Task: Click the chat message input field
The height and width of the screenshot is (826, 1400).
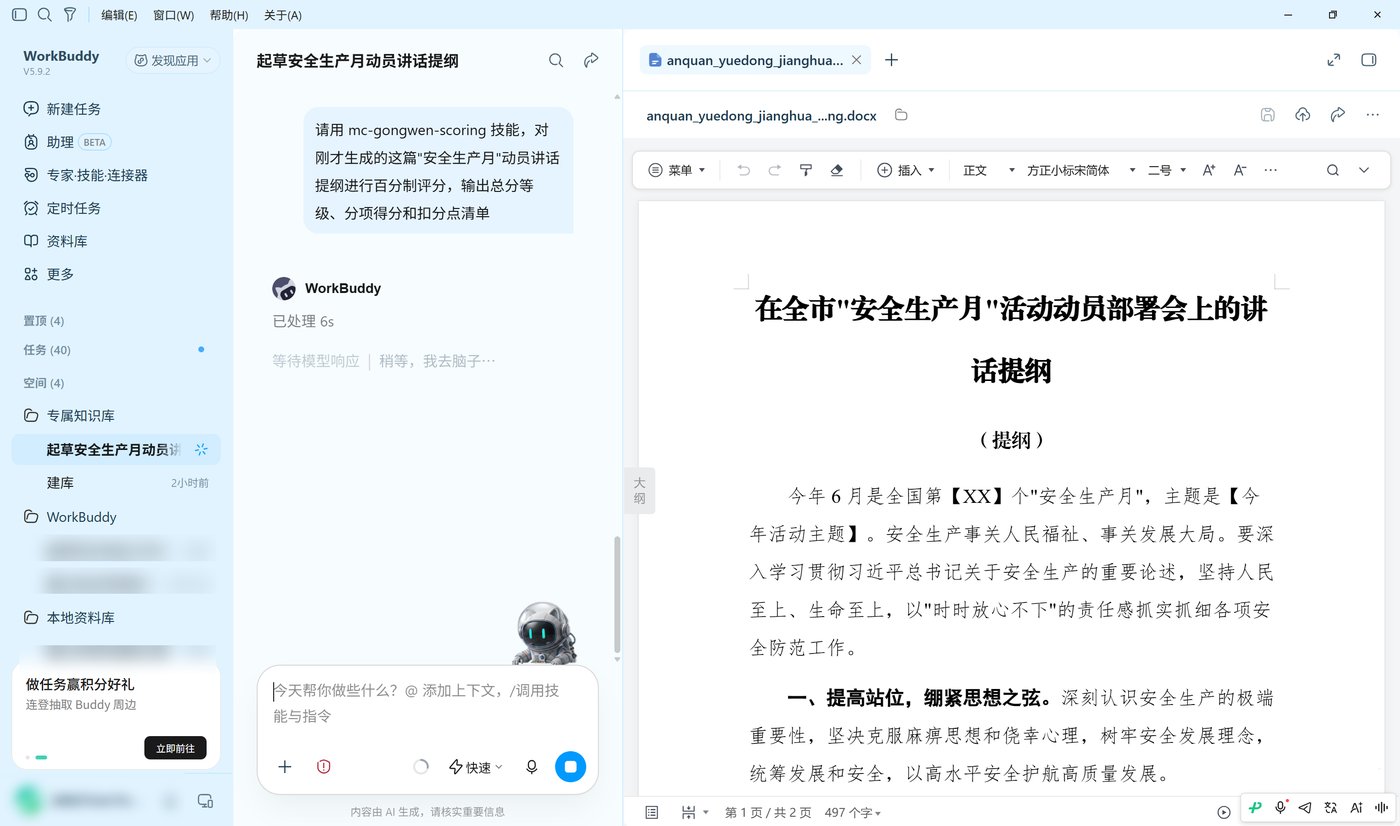Action: (427, 703)
